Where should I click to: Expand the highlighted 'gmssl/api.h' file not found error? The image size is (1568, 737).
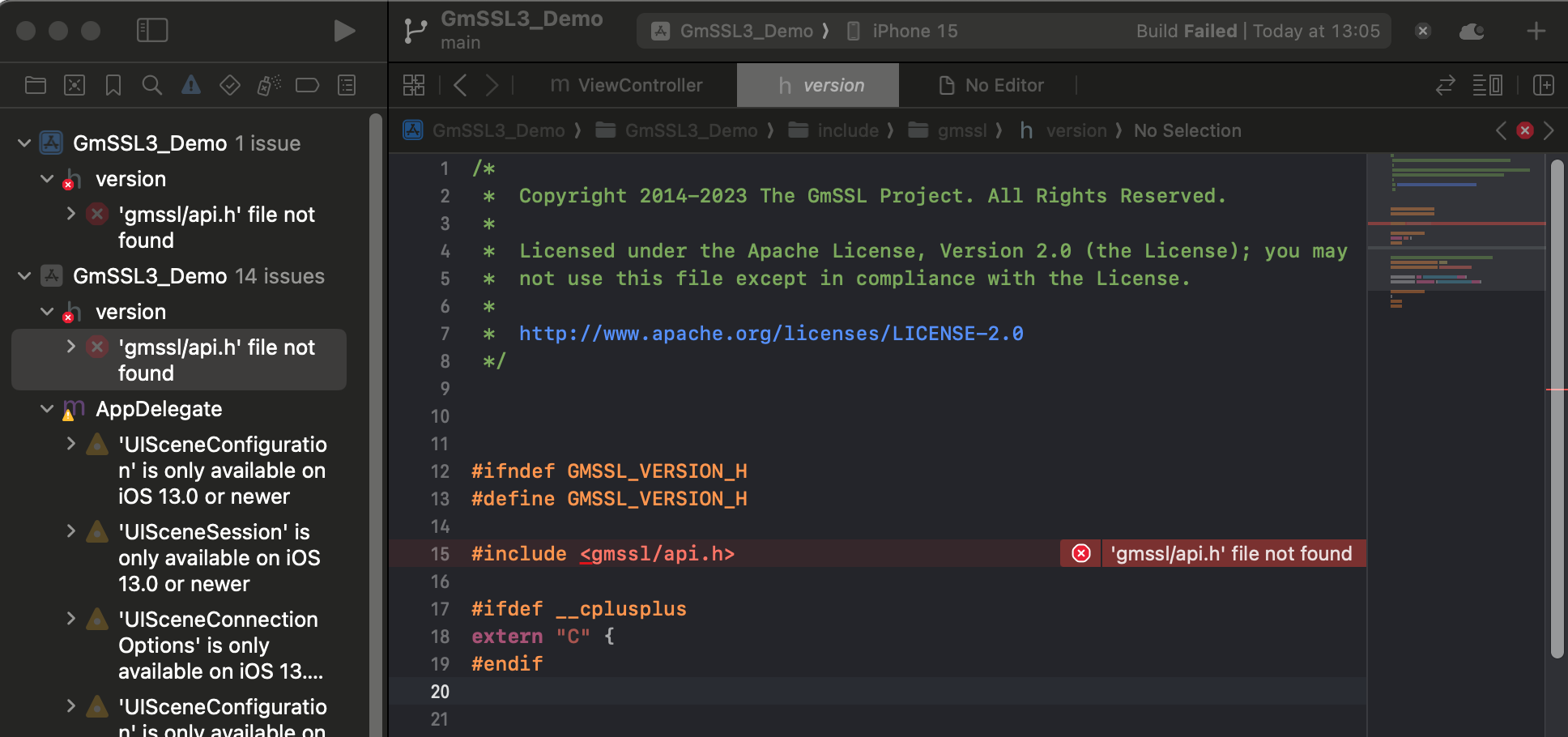pos(70,347)
